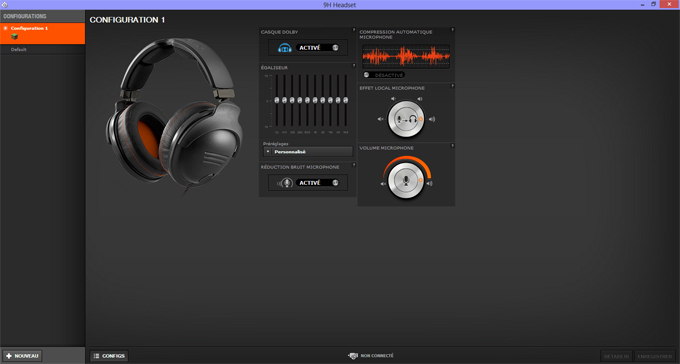The image size is (680, 364).
Task: Select the high-volume speaker icon beside mic volume dial
Action: pyautogui.click(x=429, y=184)
